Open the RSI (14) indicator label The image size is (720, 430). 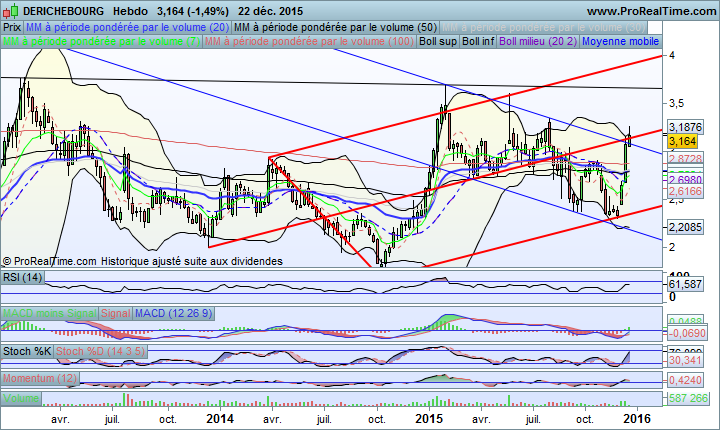22,277
